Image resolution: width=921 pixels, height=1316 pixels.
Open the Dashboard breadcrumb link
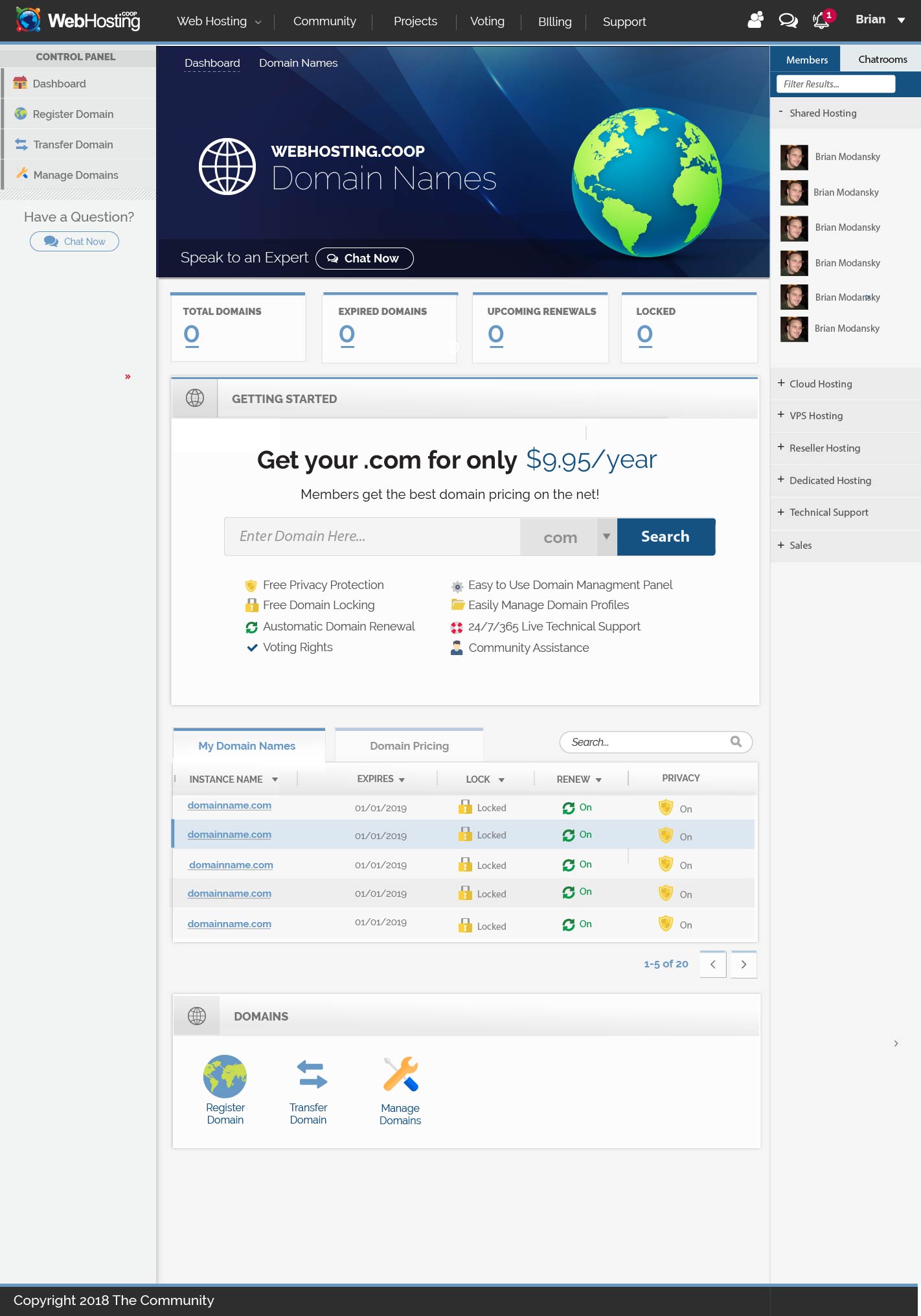click(212, 63)
